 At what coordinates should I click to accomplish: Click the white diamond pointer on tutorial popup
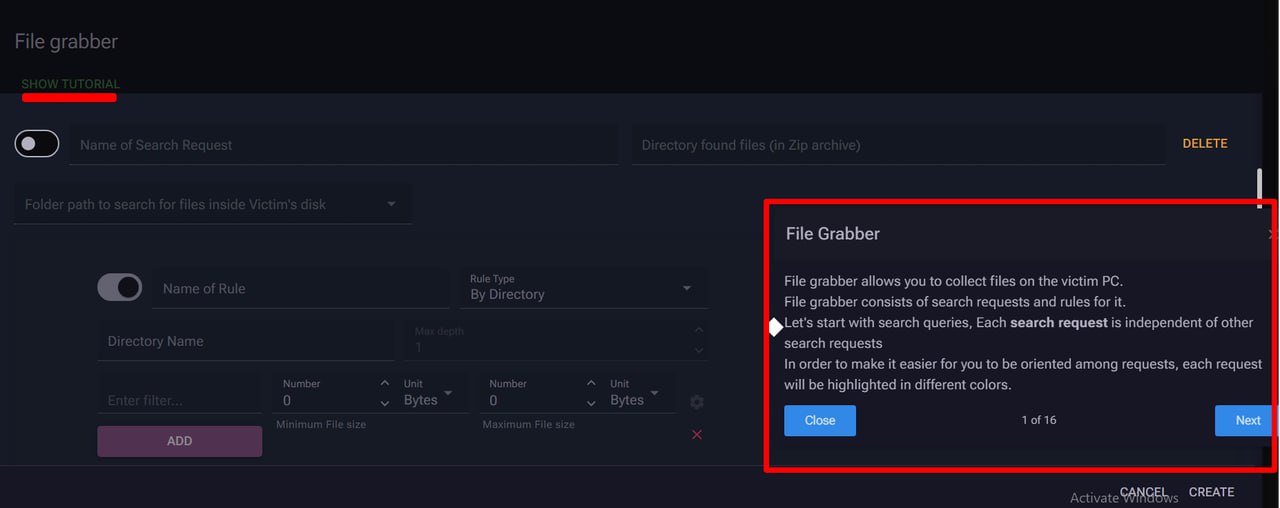(775, 327)
